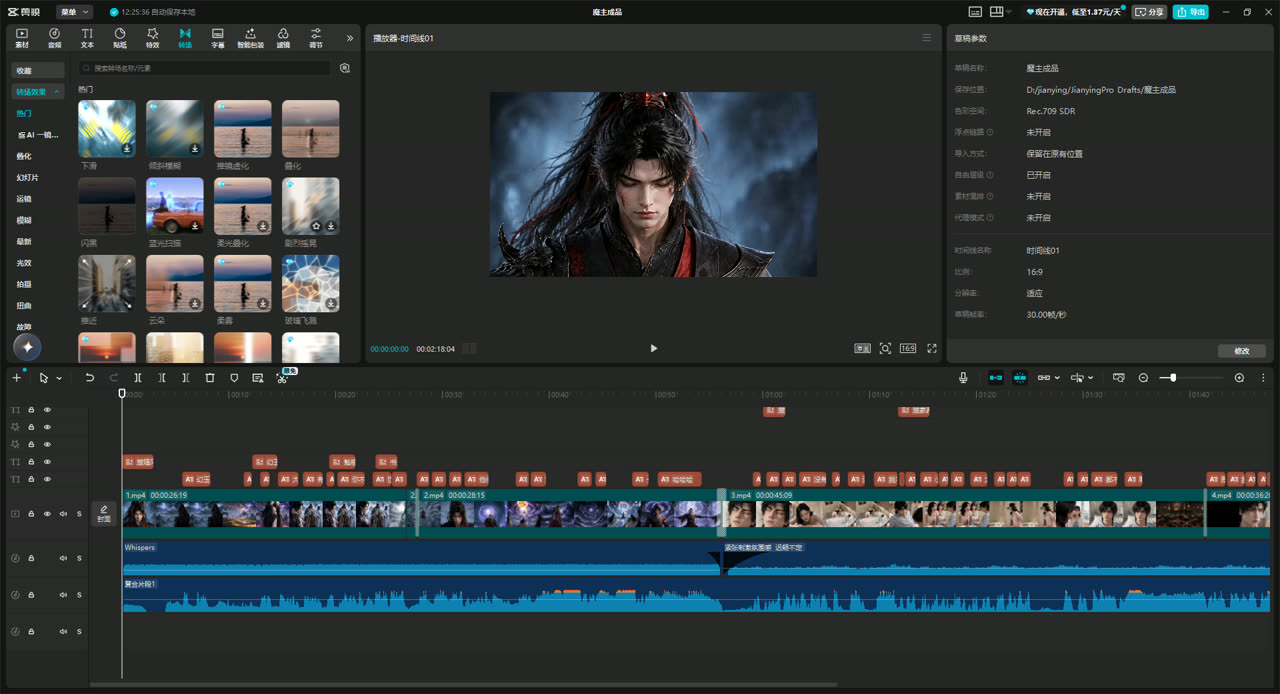
Task: Select the 幻灯片 transition category
Action: coord(28,177)
